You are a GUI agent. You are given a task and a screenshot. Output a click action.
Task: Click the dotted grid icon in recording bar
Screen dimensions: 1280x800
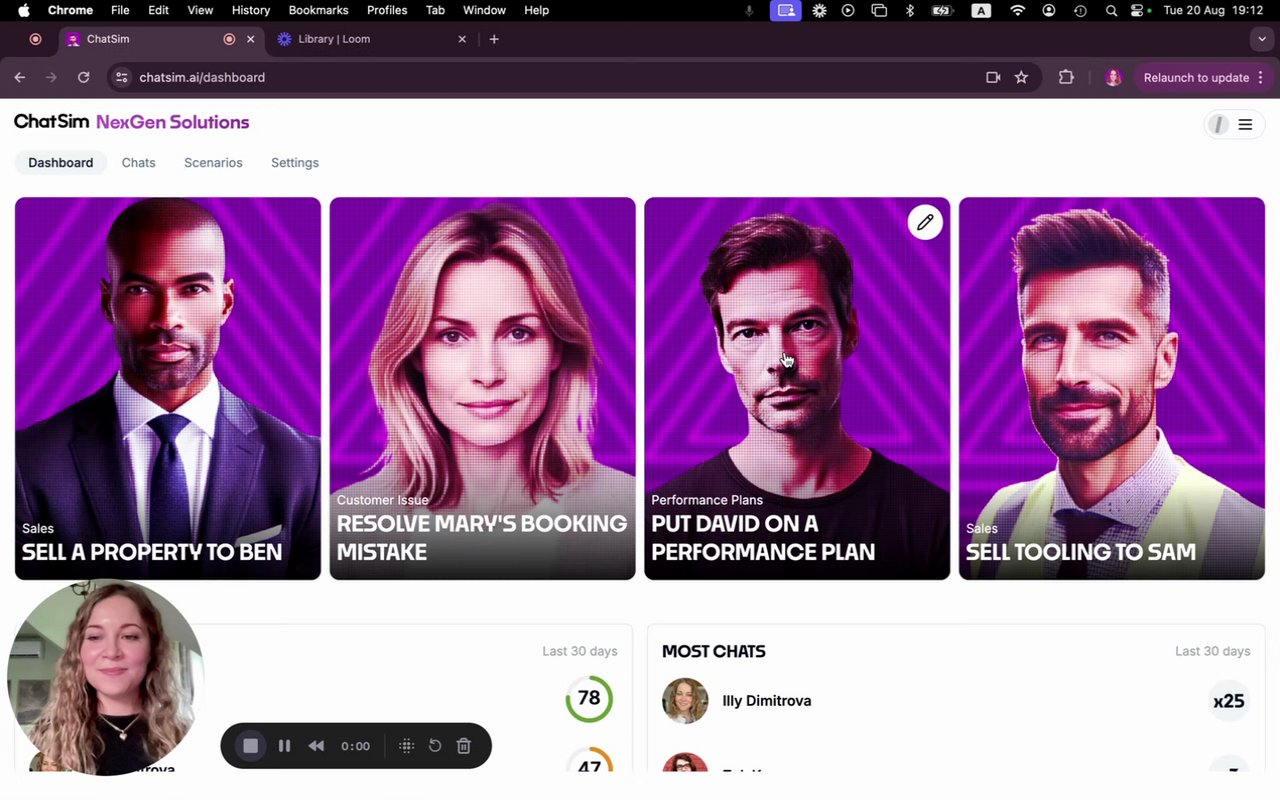point(406,746)
